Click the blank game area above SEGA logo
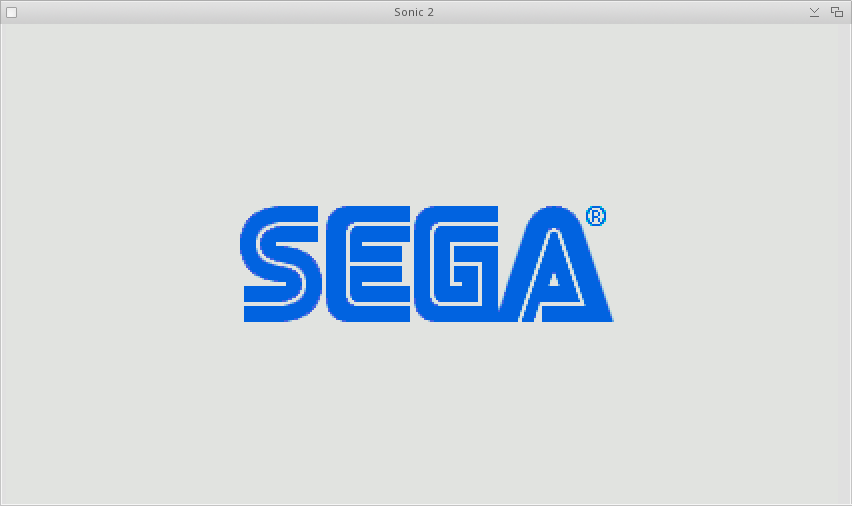The image size is (852, 506). coord(426,110)
